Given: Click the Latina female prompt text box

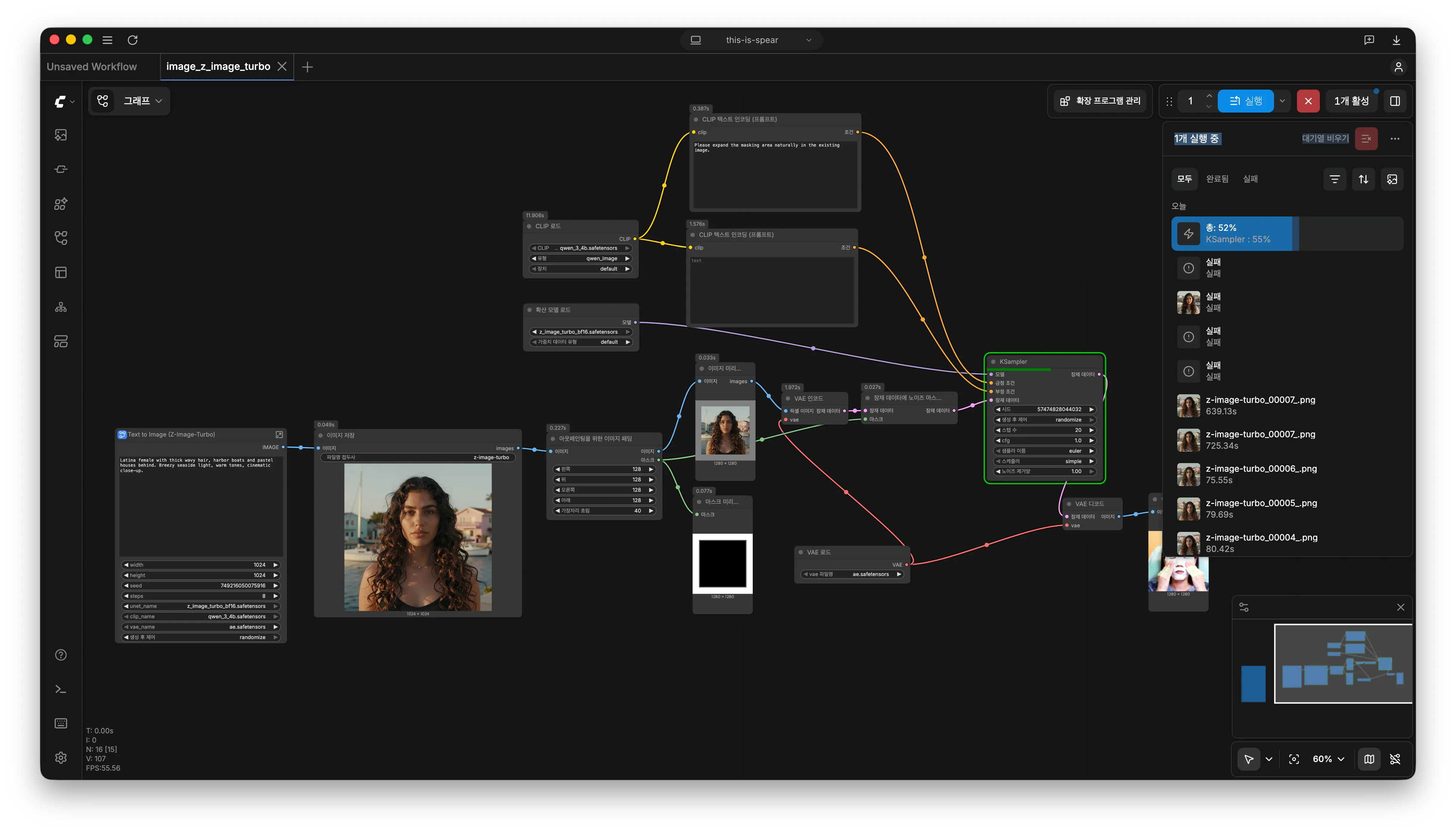Looking at the screenshot, I should coord(201,506).
